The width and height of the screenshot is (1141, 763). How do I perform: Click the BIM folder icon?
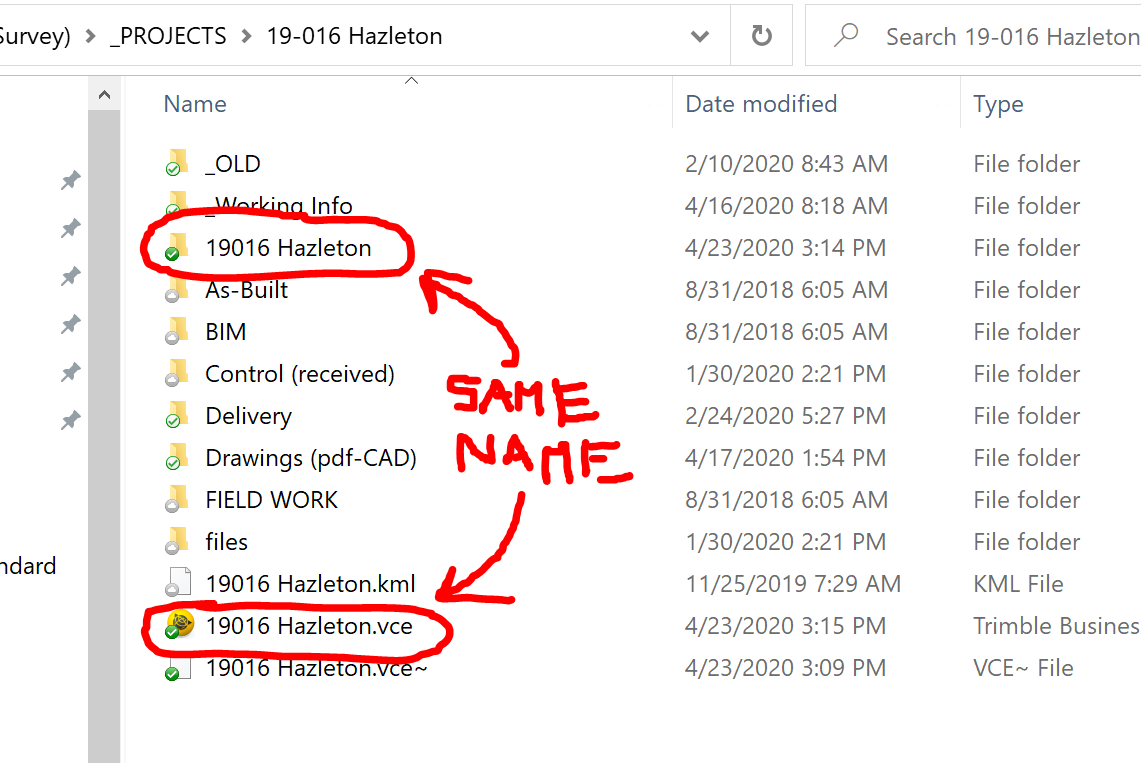pos(178,331)
